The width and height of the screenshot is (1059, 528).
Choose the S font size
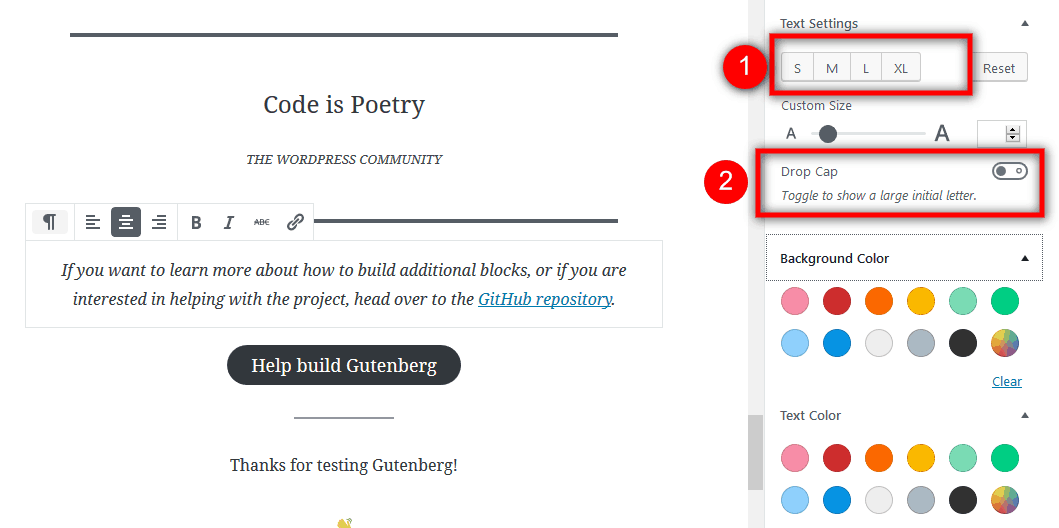click(798, 68)
